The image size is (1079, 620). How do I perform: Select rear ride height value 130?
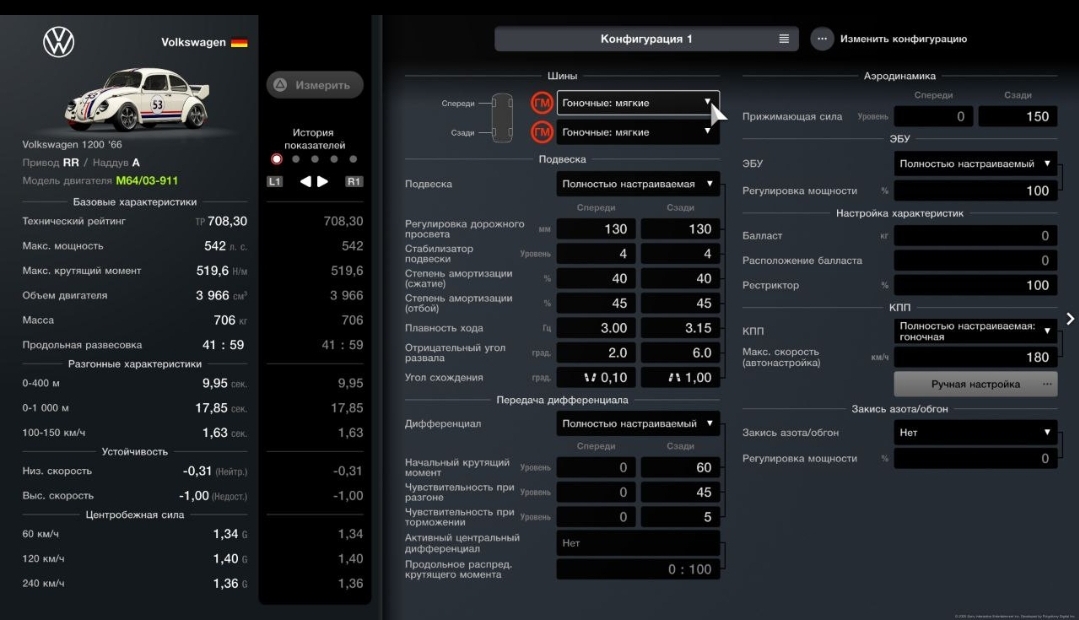tap(681, 229)
